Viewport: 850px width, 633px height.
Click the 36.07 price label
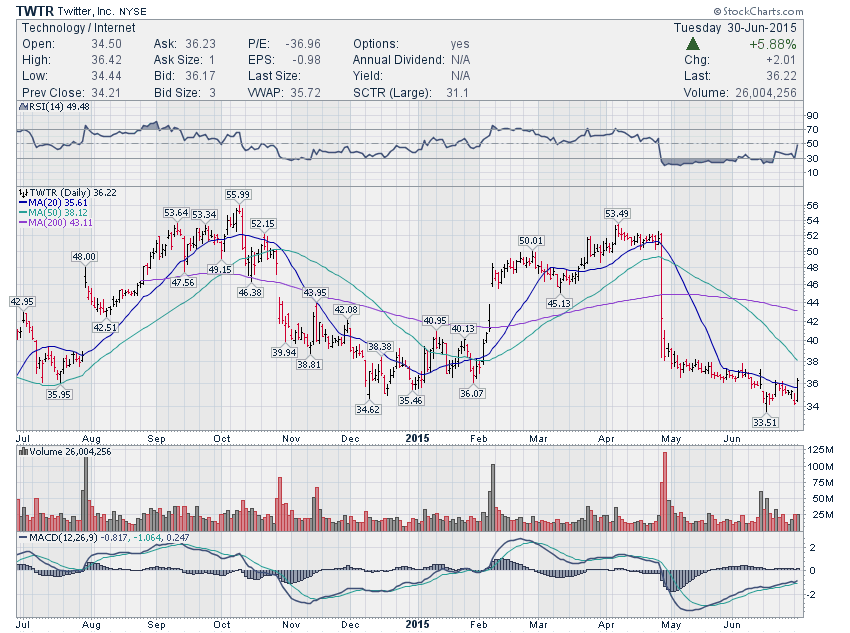(472, 393)
